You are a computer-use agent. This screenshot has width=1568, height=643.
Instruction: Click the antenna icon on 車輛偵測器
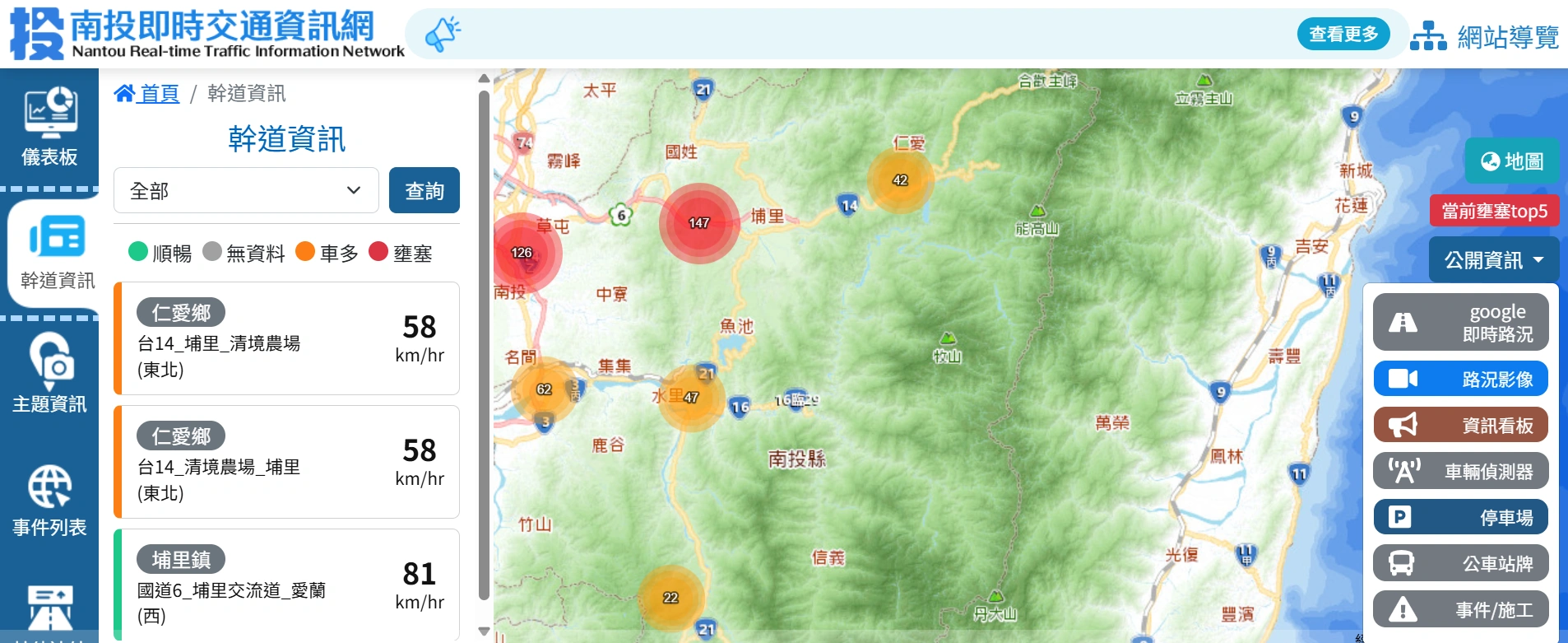click(x=1403, y=471)
